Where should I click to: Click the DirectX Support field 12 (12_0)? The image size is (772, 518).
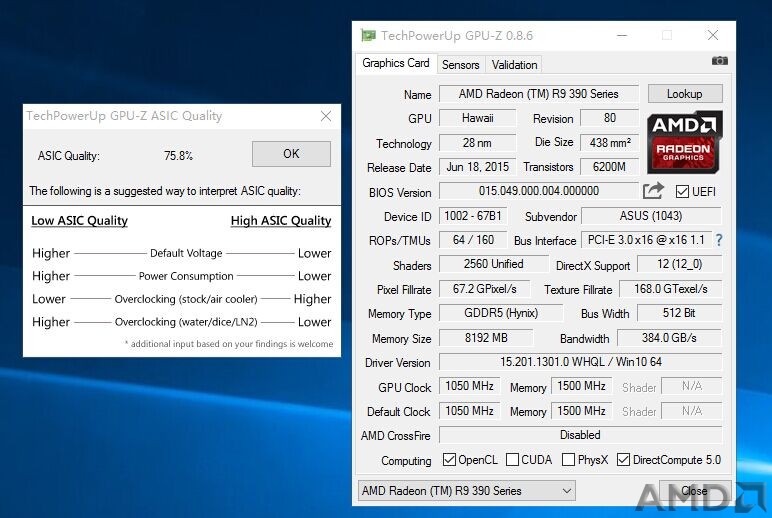679,264
